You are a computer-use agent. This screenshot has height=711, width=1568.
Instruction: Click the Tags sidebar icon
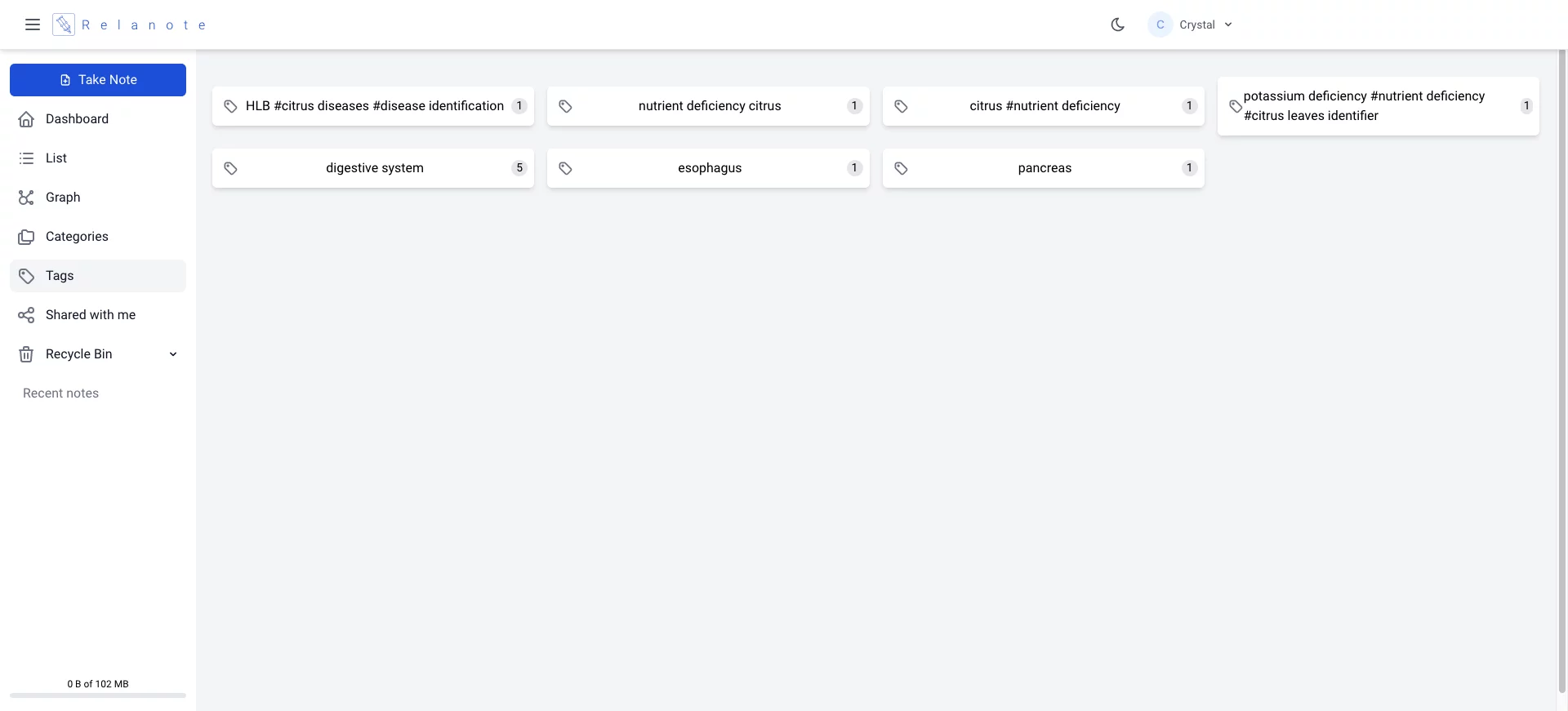coord(26,276)
